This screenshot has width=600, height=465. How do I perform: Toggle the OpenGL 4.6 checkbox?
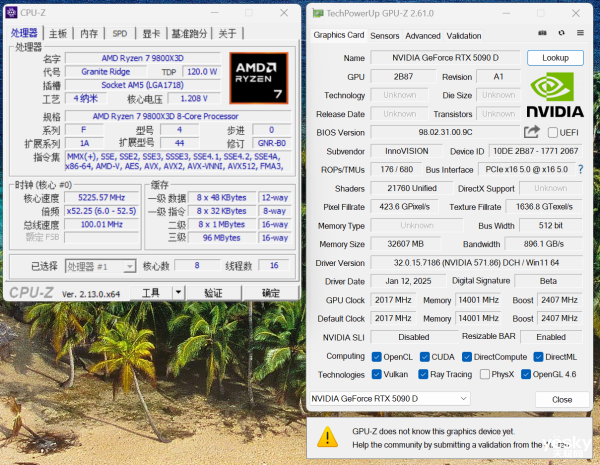[x=525, y=374]
